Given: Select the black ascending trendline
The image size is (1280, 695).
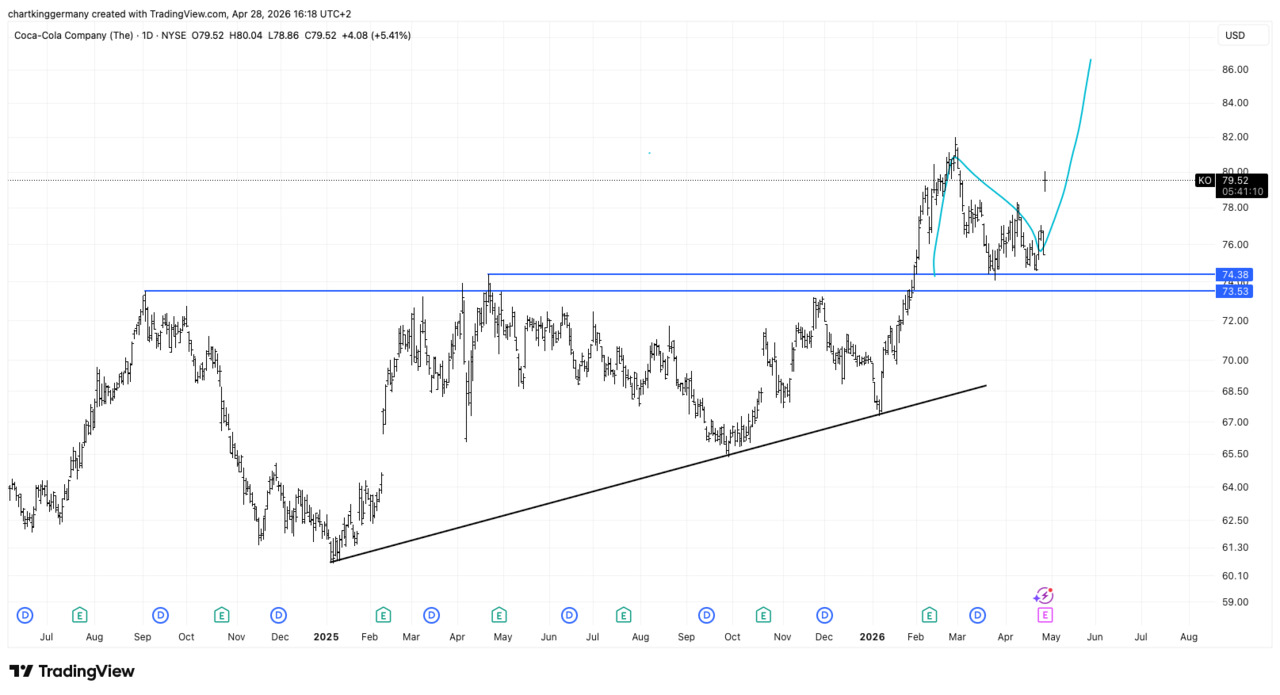Looking at the screenshot, I should tap(660, 473).
